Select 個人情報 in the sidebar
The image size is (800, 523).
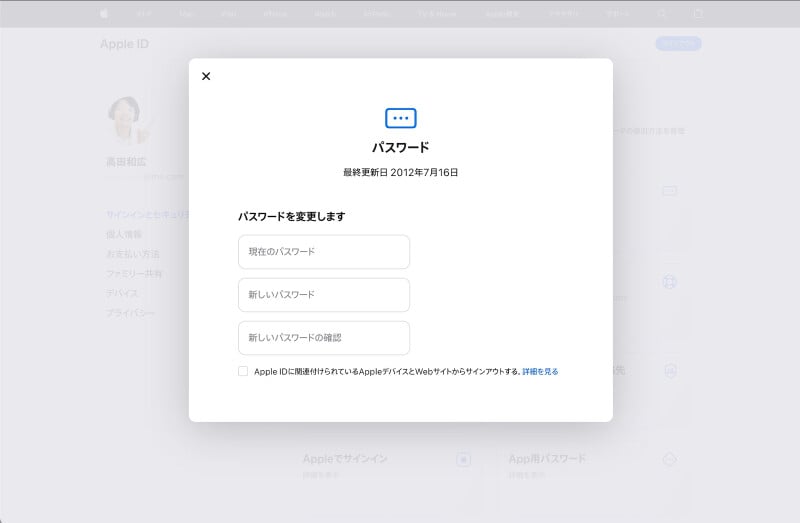pyautogui.click(x=124, y=234)
